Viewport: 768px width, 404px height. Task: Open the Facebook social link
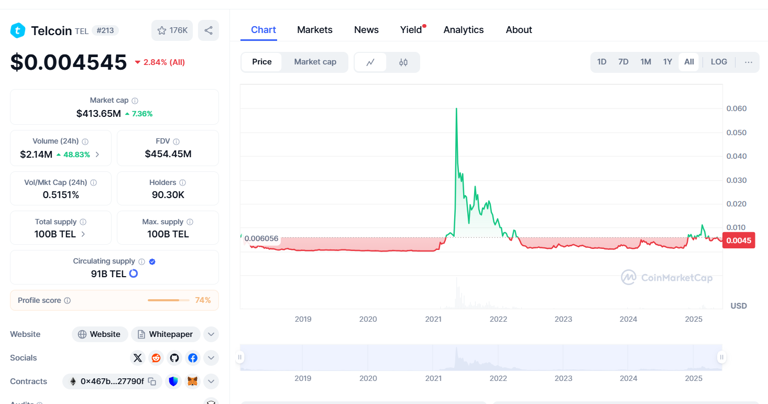(193, 358)
